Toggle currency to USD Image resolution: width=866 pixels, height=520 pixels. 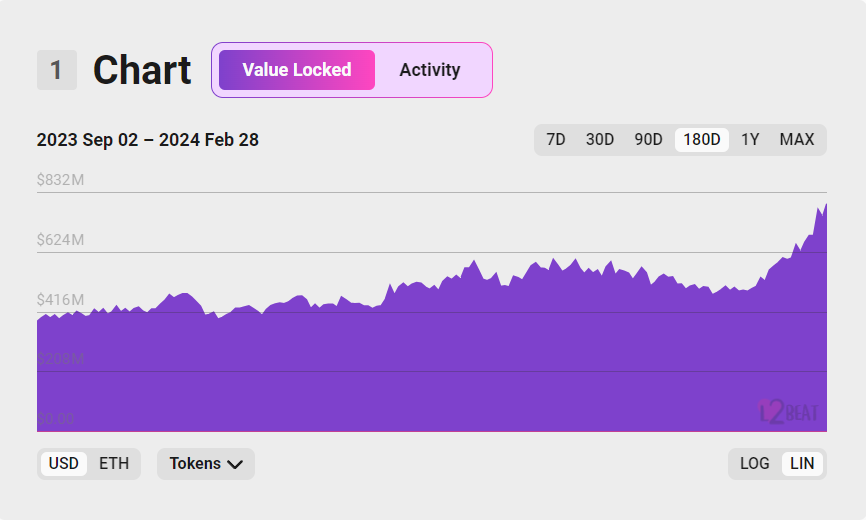[x=64, y=464]
